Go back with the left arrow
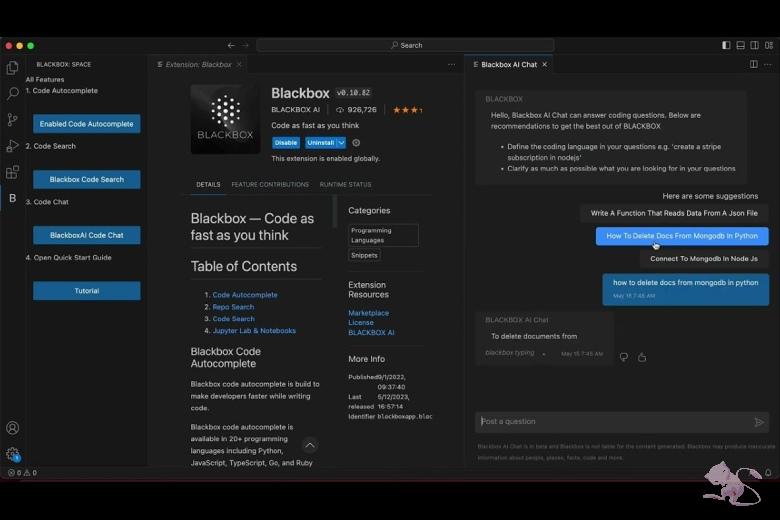 click(x=231, y=45)
